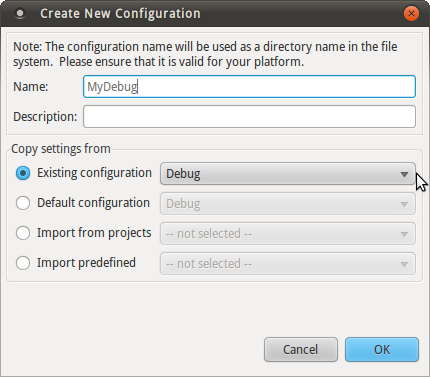Expand the Default configuration Debug combo box

tap(288, 204)
